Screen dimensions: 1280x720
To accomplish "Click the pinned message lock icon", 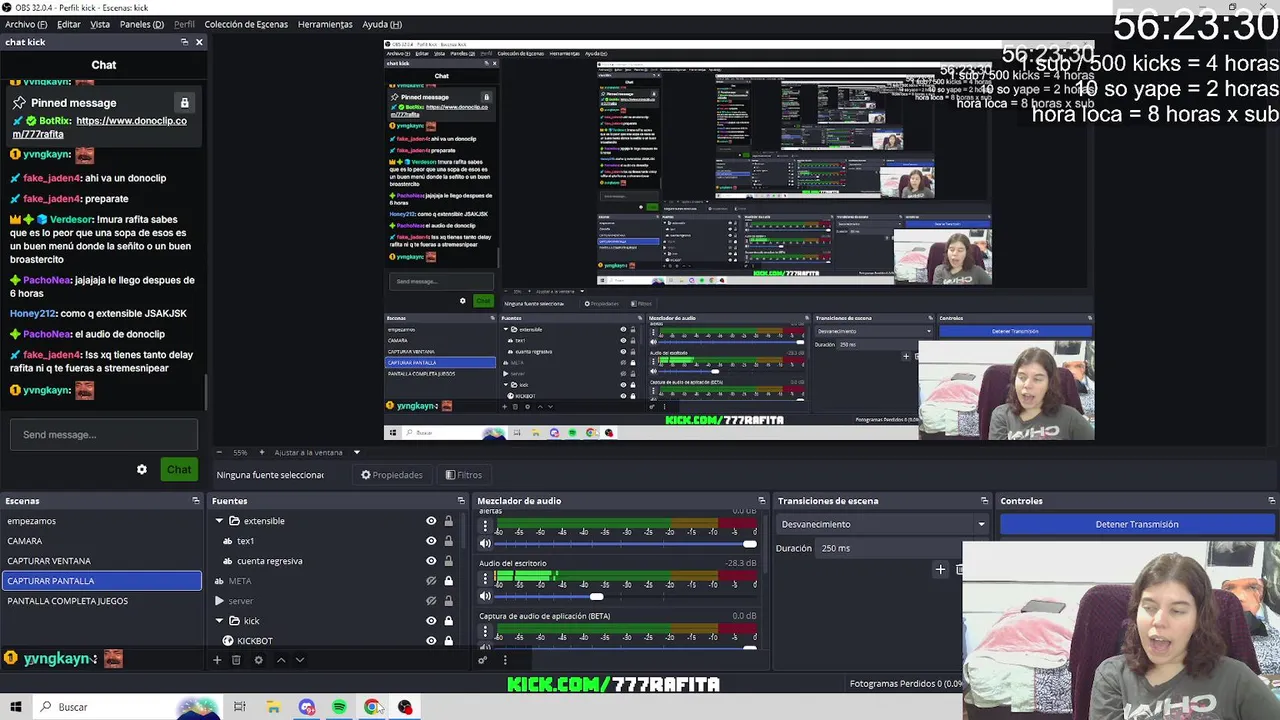I will (184, 103).
